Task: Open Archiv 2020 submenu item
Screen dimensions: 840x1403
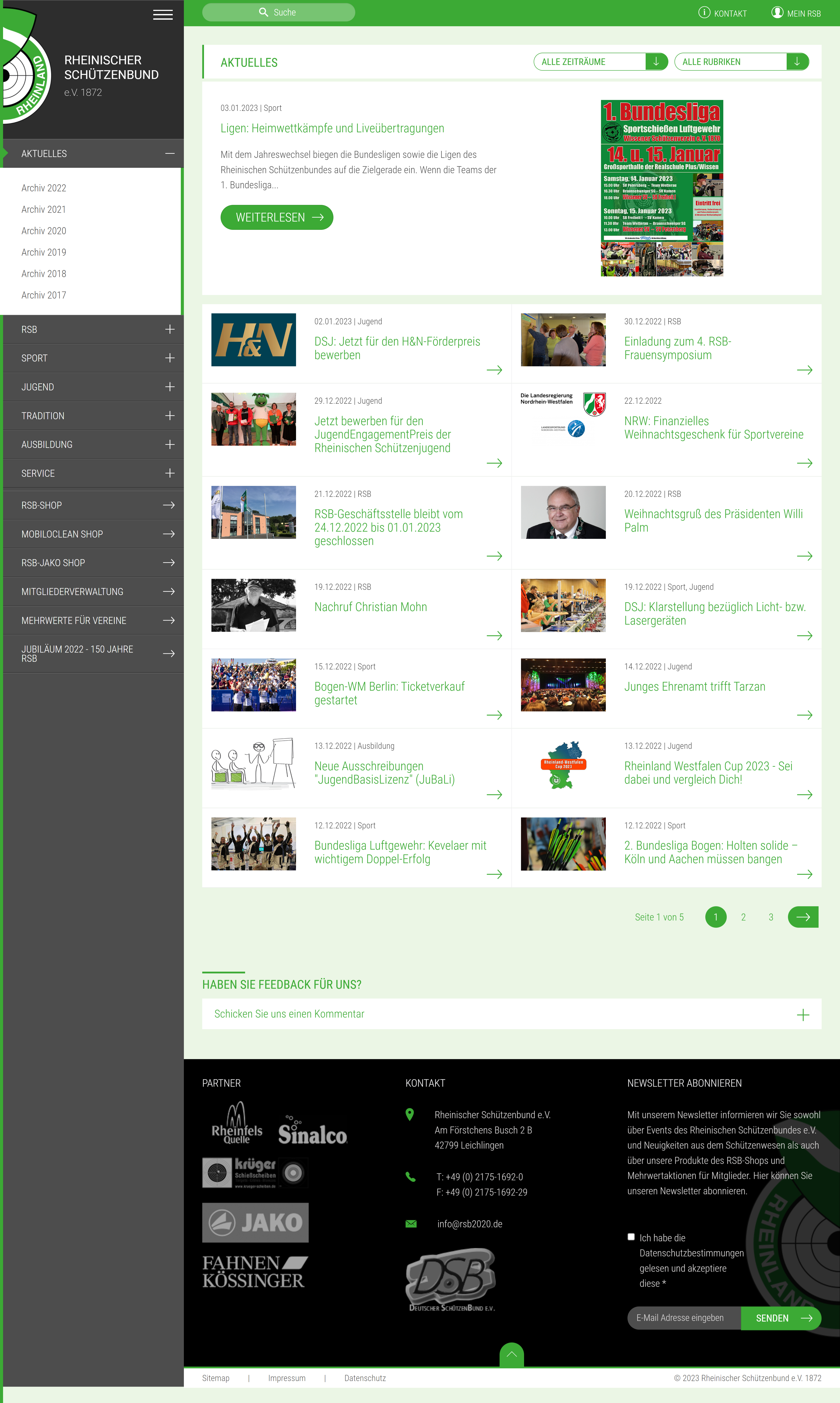Action: click(44, 231)
